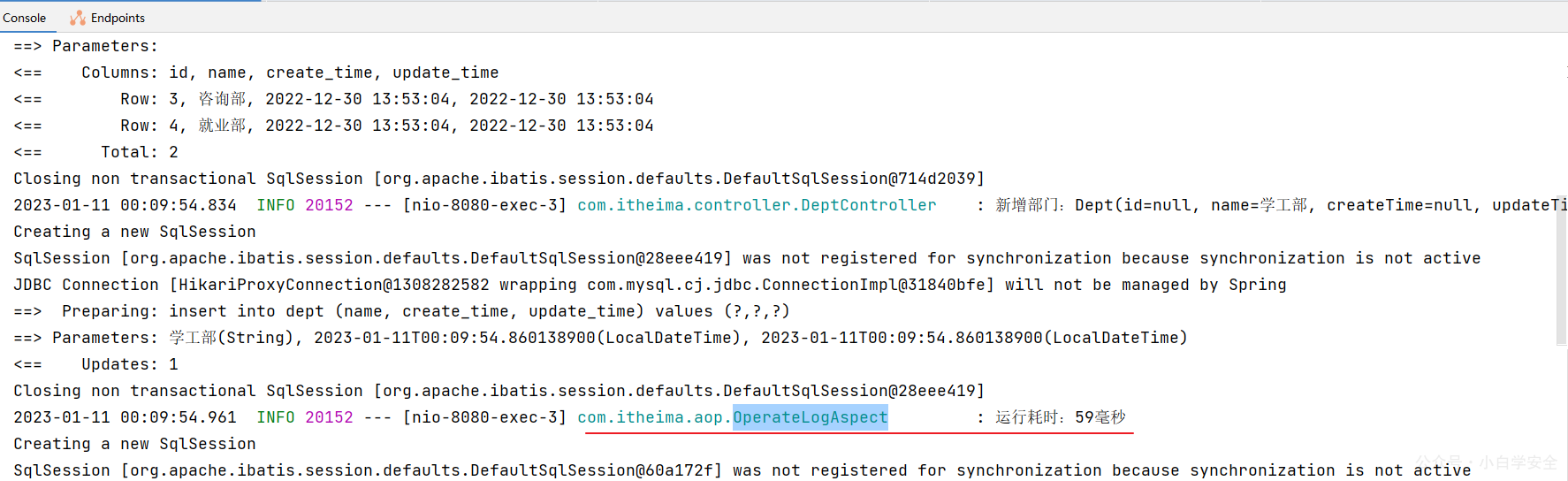Click the 'Total: 2' log line
Image resolution: width=1568 pixels, height=481 pixels.
[95, 152]
